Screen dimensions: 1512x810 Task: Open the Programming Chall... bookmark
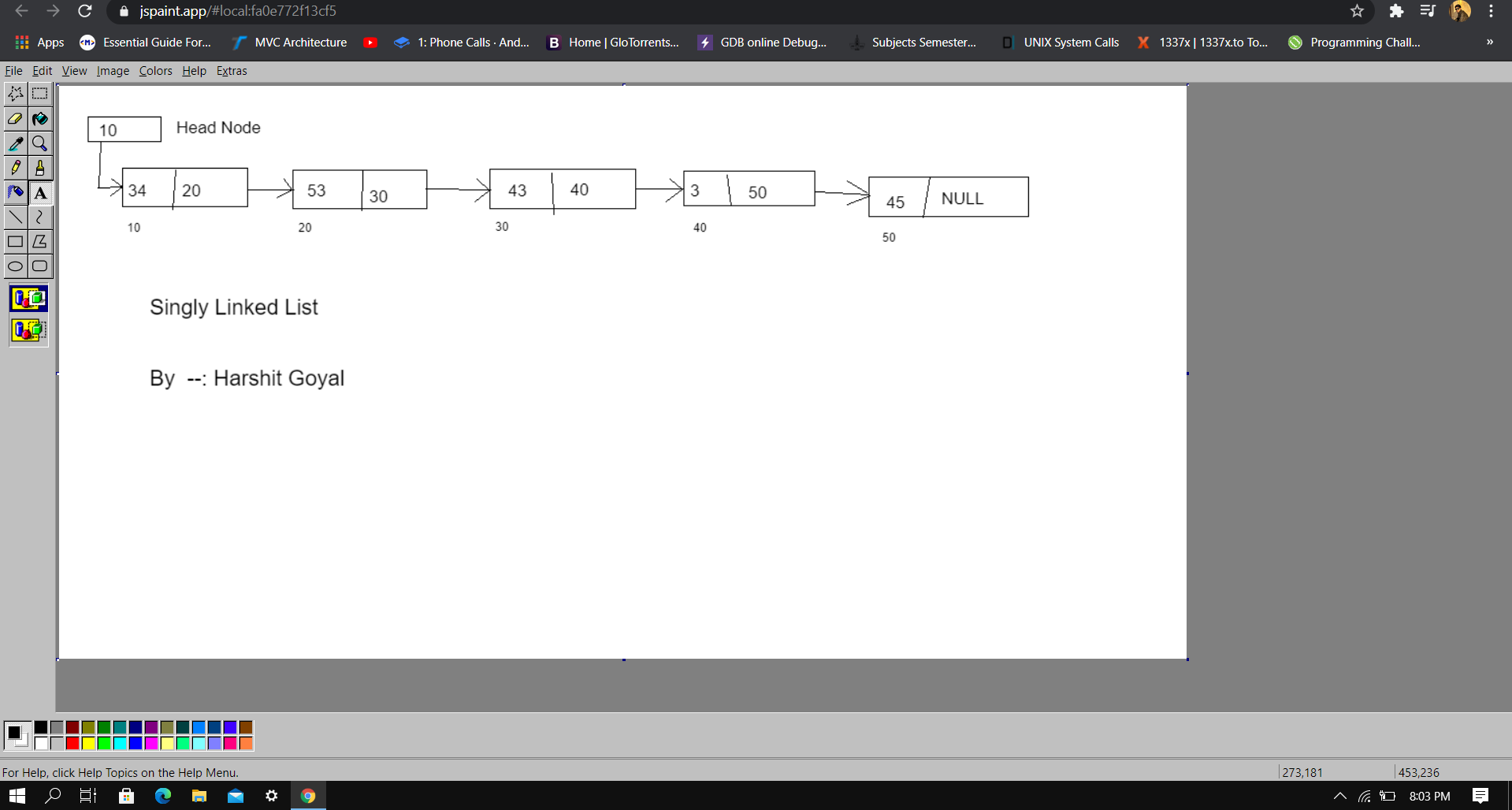point(1354,43)
